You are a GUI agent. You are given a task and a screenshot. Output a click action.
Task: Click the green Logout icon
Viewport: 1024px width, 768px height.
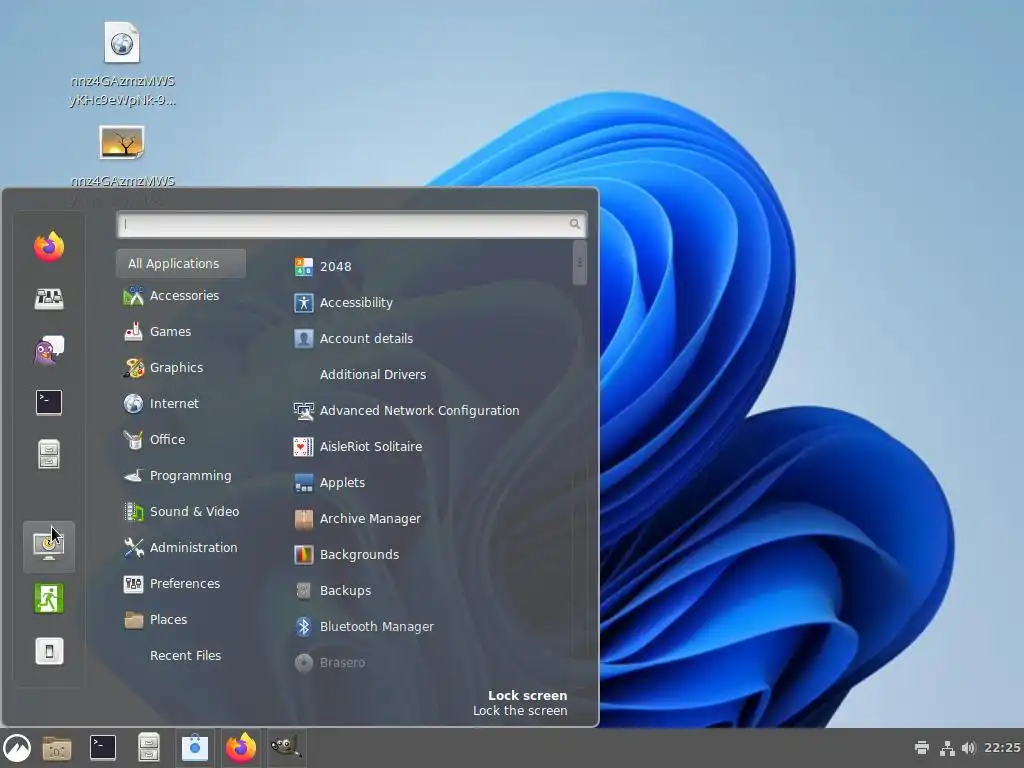(x=49, y=599)
